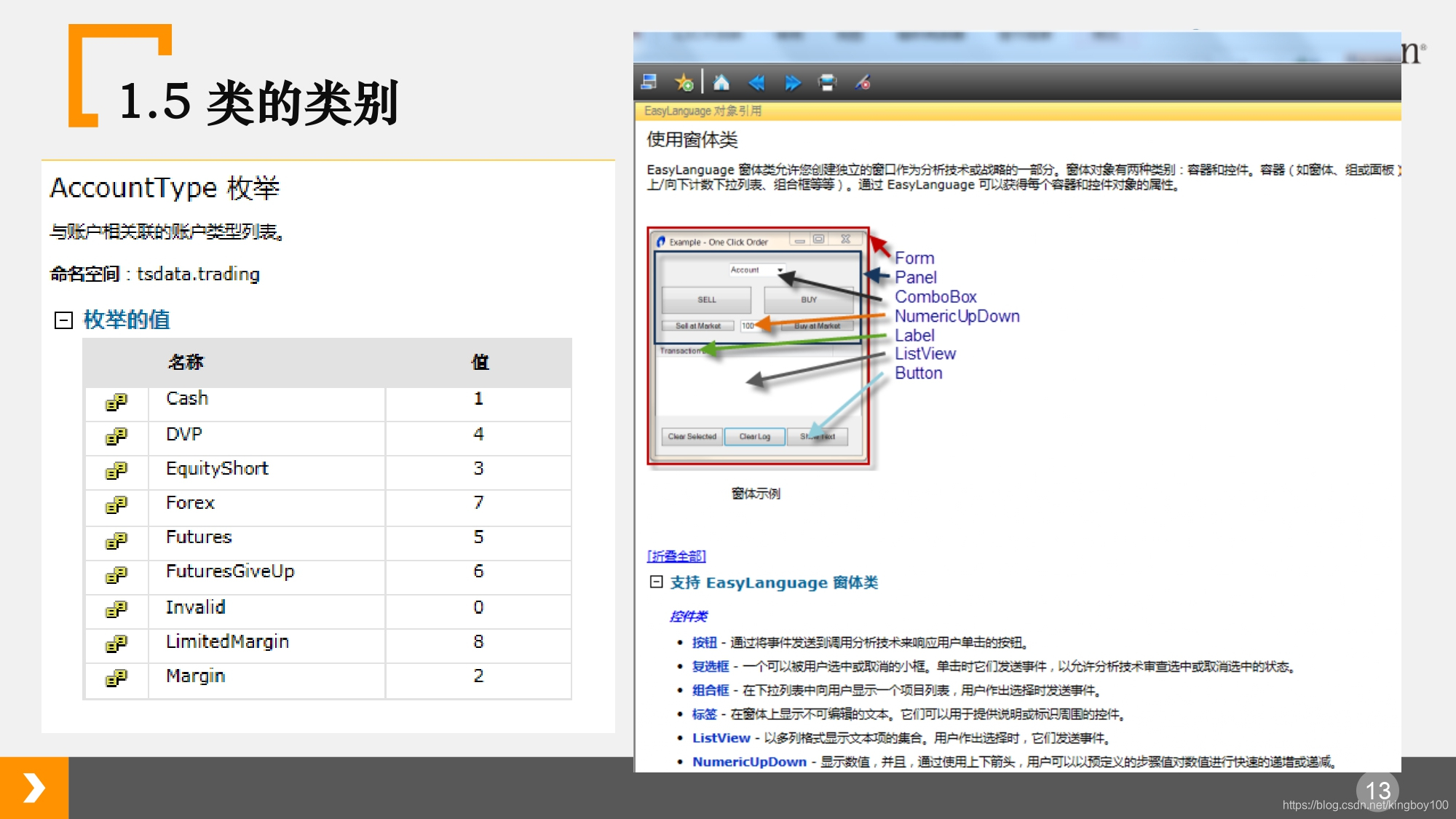Click the orange next-slide chevron

(34, 788)
